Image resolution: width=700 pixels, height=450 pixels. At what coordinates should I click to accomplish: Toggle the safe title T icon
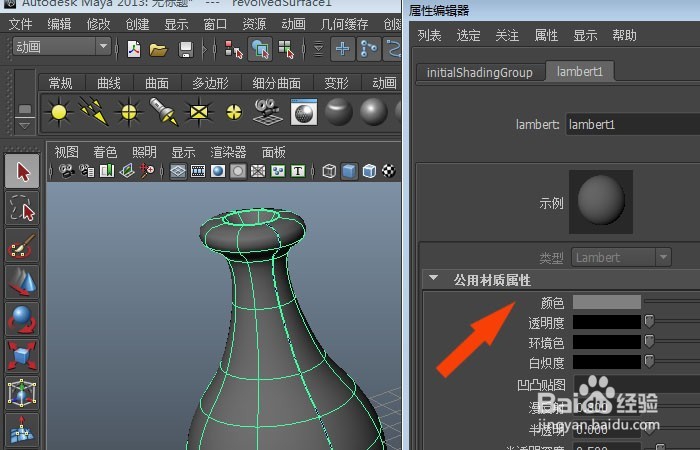coord(298,171)
